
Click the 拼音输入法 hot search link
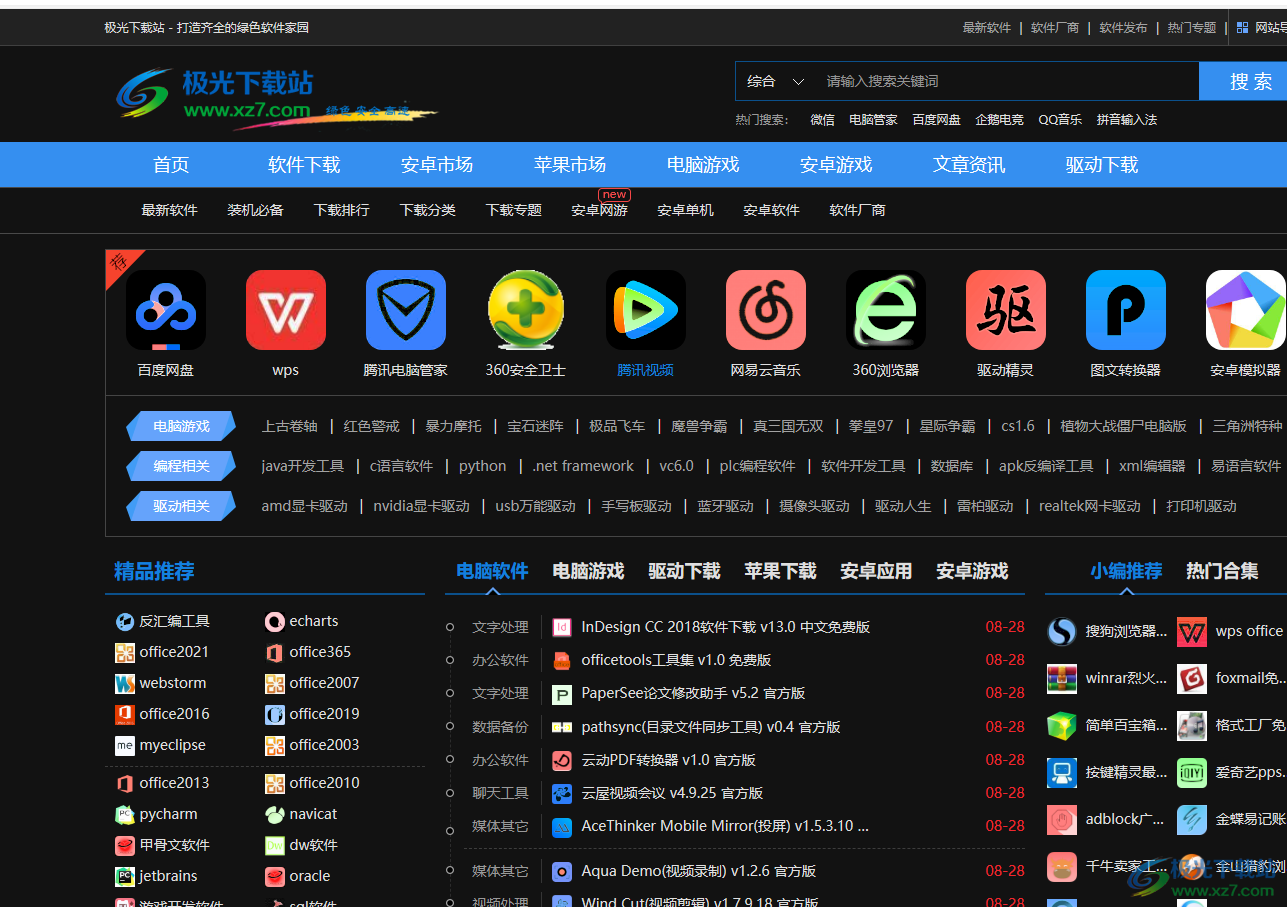tap(1127, 120)
